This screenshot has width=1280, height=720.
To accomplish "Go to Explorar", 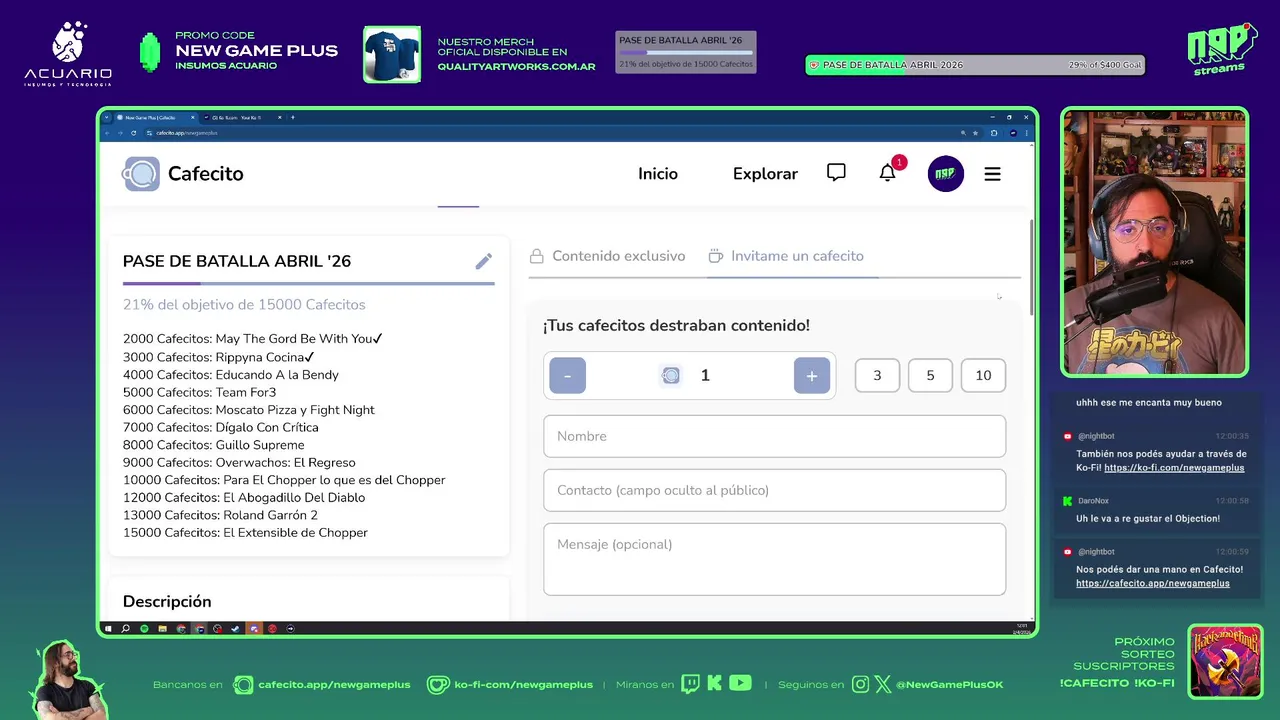I will click(x=765, y=174).
